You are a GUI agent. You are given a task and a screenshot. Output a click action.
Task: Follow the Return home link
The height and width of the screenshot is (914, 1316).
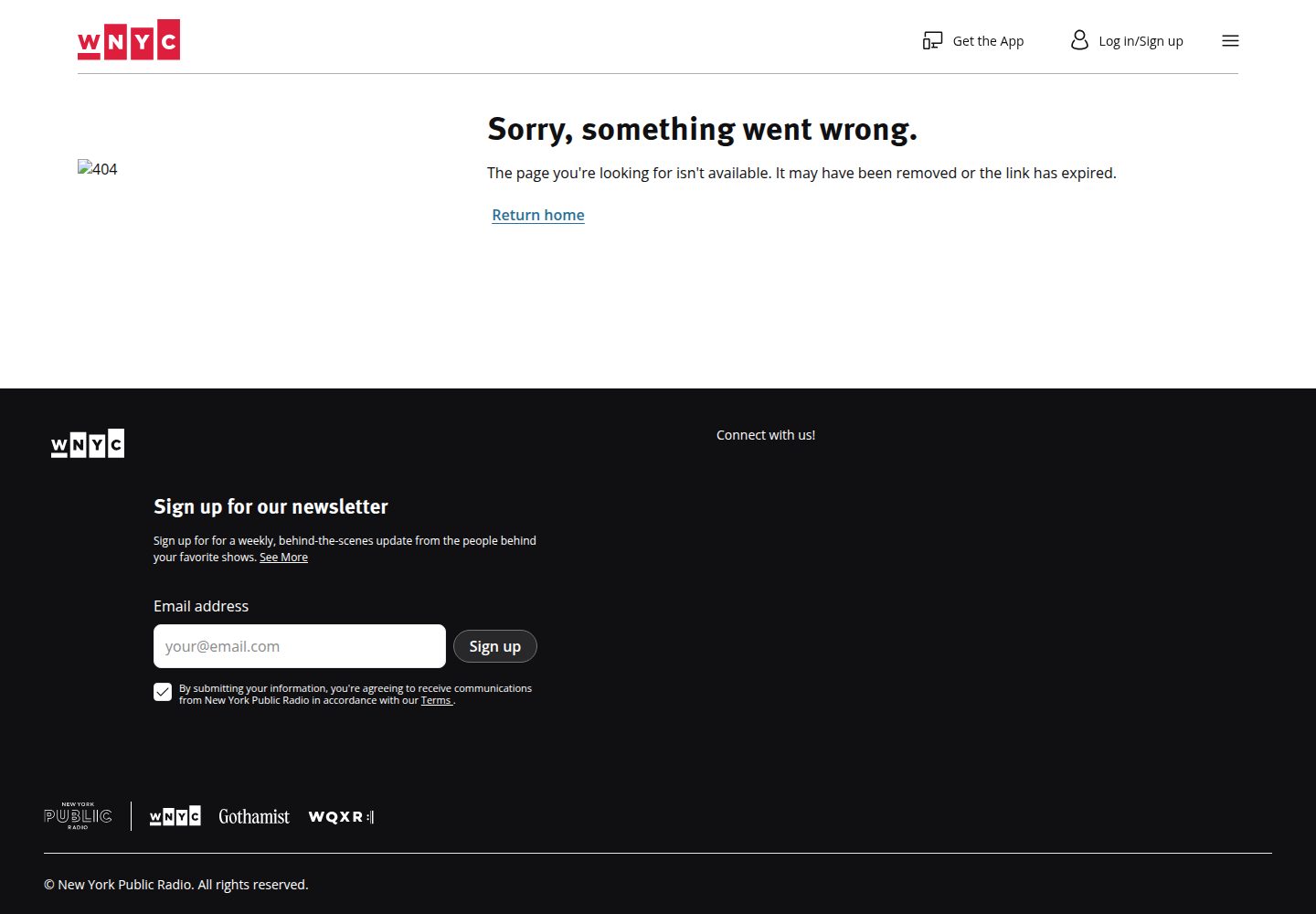pyautogui.click(x=538, y=215)
